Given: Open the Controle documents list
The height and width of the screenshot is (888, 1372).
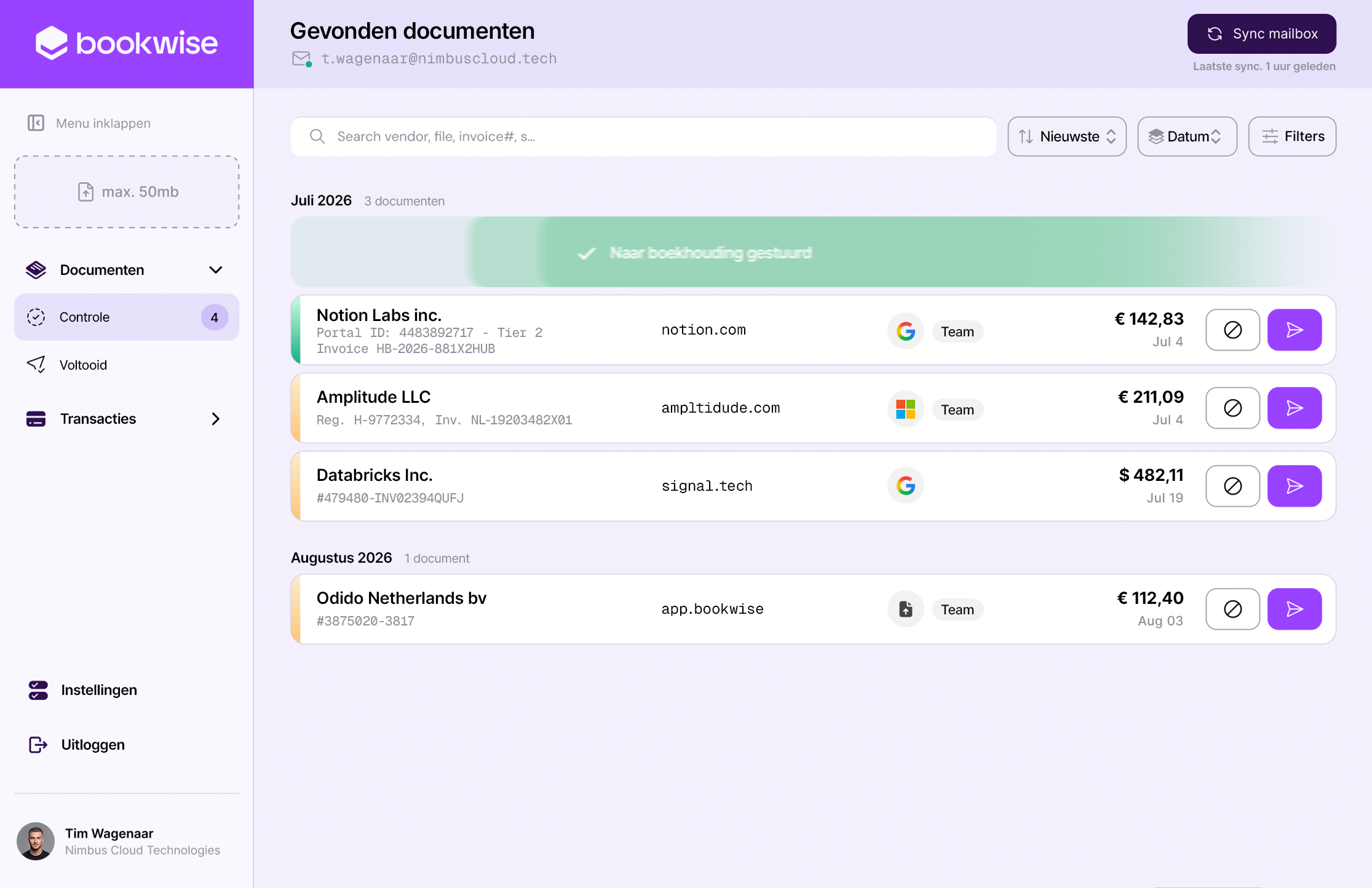Looking at the screenshot, I should (127, 317).
